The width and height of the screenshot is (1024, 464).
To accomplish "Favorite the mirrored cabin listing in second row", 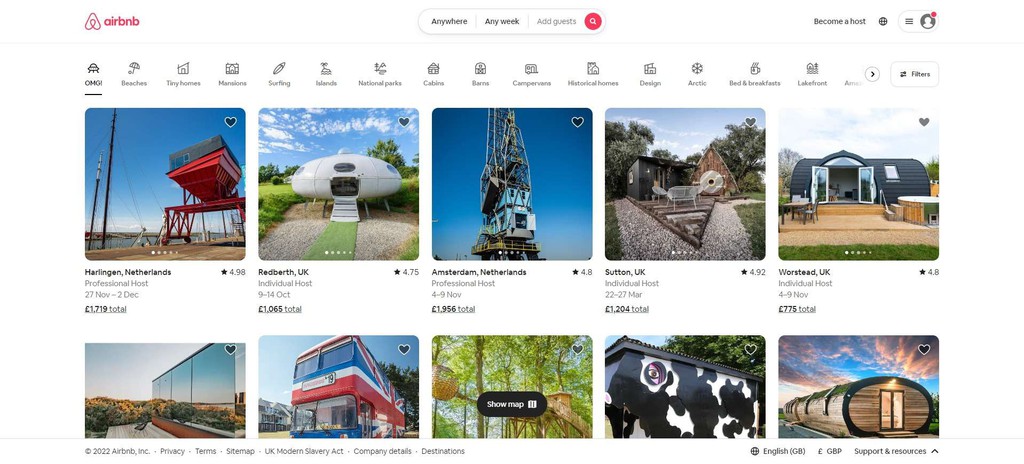I will pyautogui.click(x=231, y=350).
